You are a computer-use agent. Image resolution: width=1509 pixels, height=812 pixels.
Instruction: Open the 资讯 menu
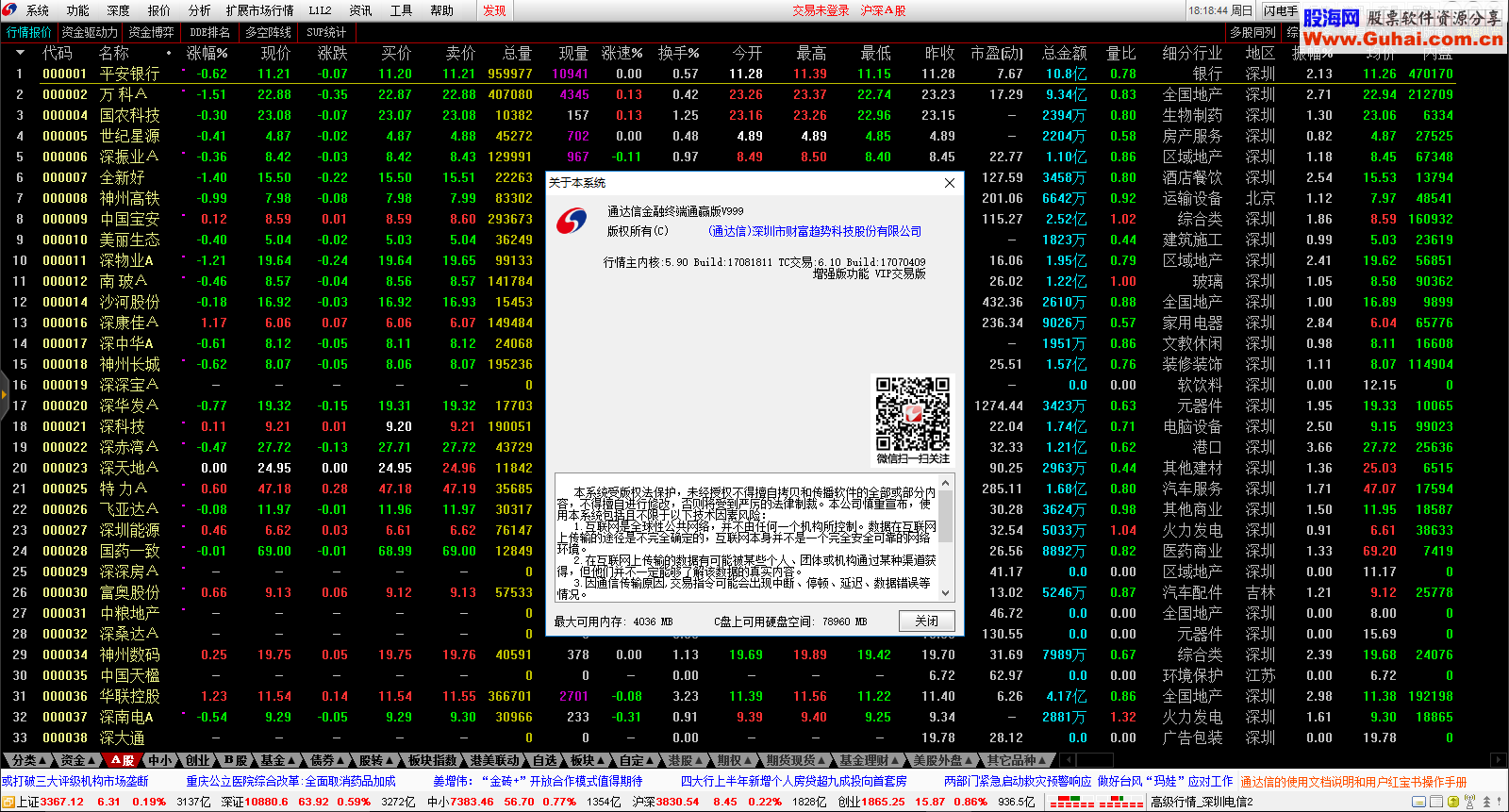coord(361,10)
